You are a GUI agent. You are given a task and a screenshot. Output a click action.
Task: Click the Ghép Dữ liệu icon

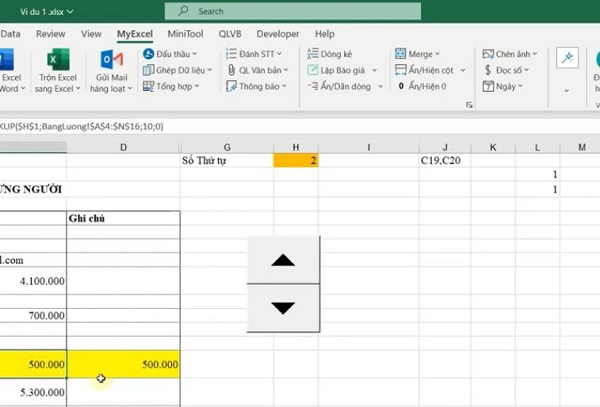(x=148, y=70)
